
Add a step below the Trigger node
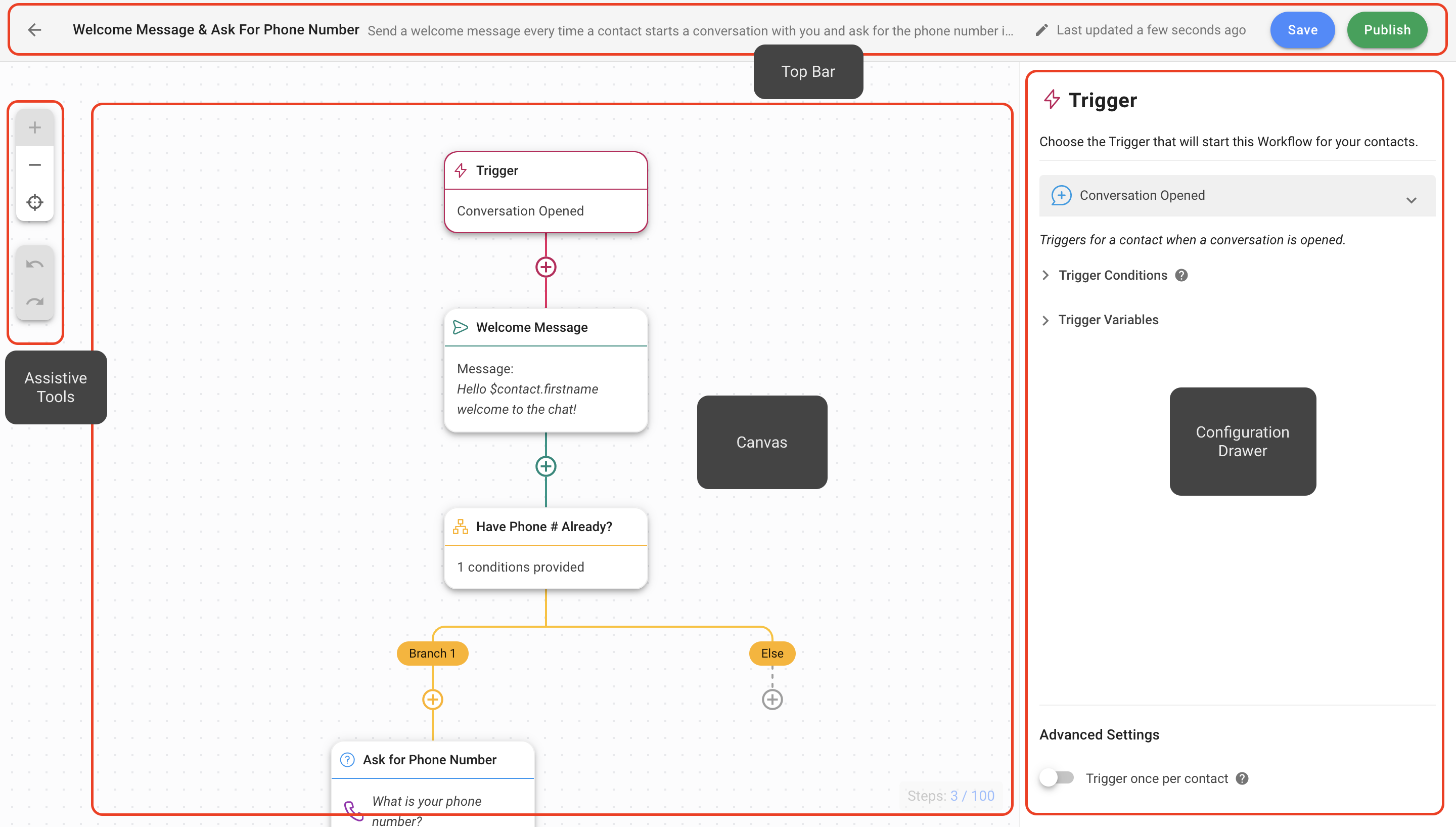coord(545,267)
